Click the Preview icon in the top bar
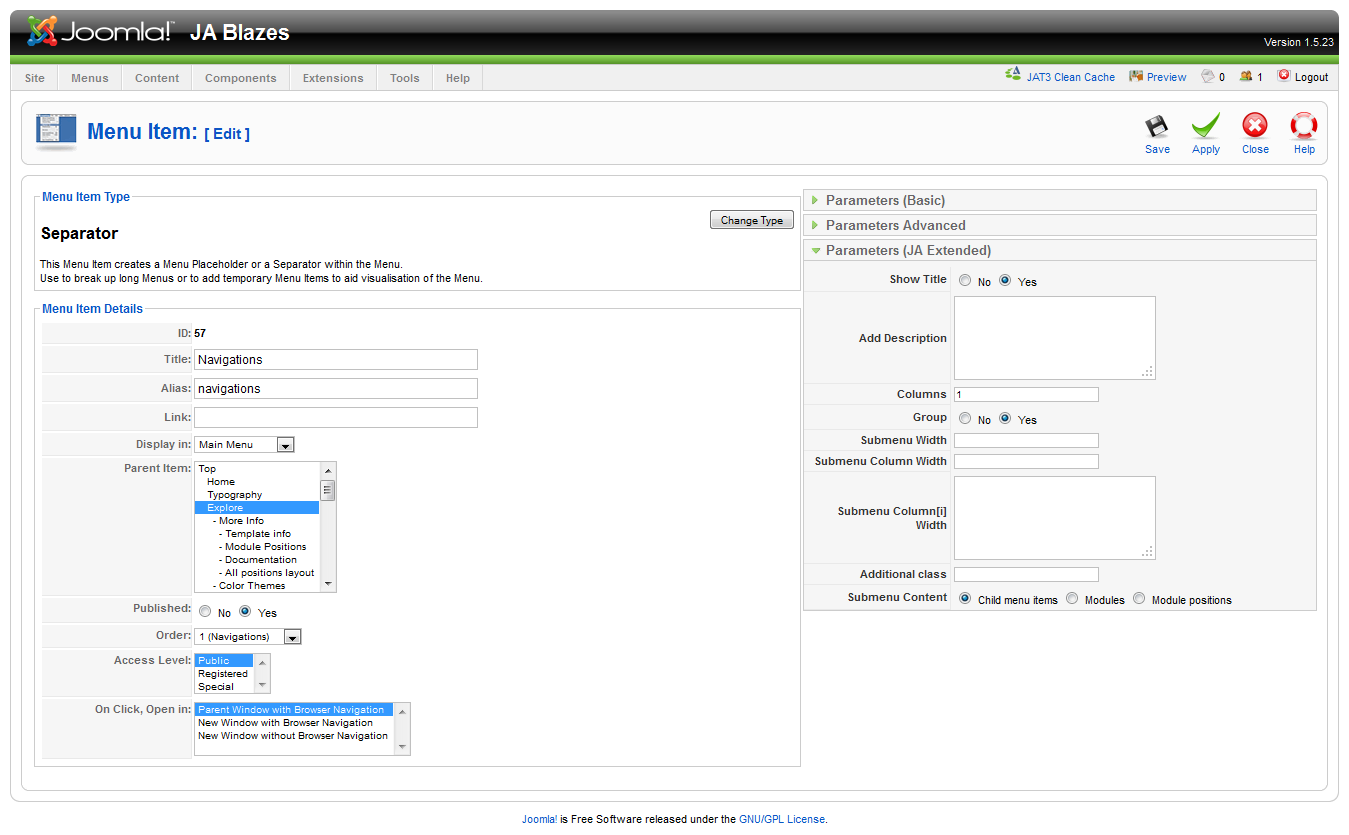1349x835 pixels. click(1136, 76)
